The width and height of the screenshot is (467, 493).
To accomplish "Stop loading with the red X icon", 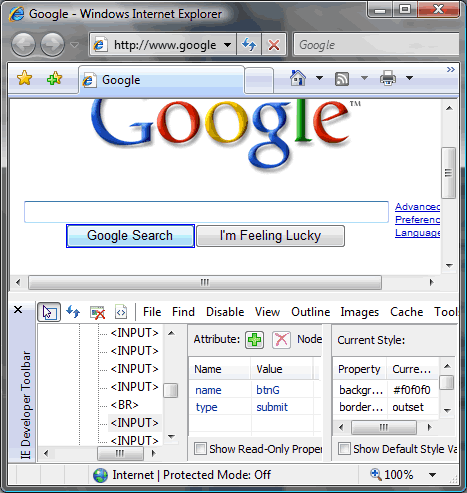I will (274, 44).
